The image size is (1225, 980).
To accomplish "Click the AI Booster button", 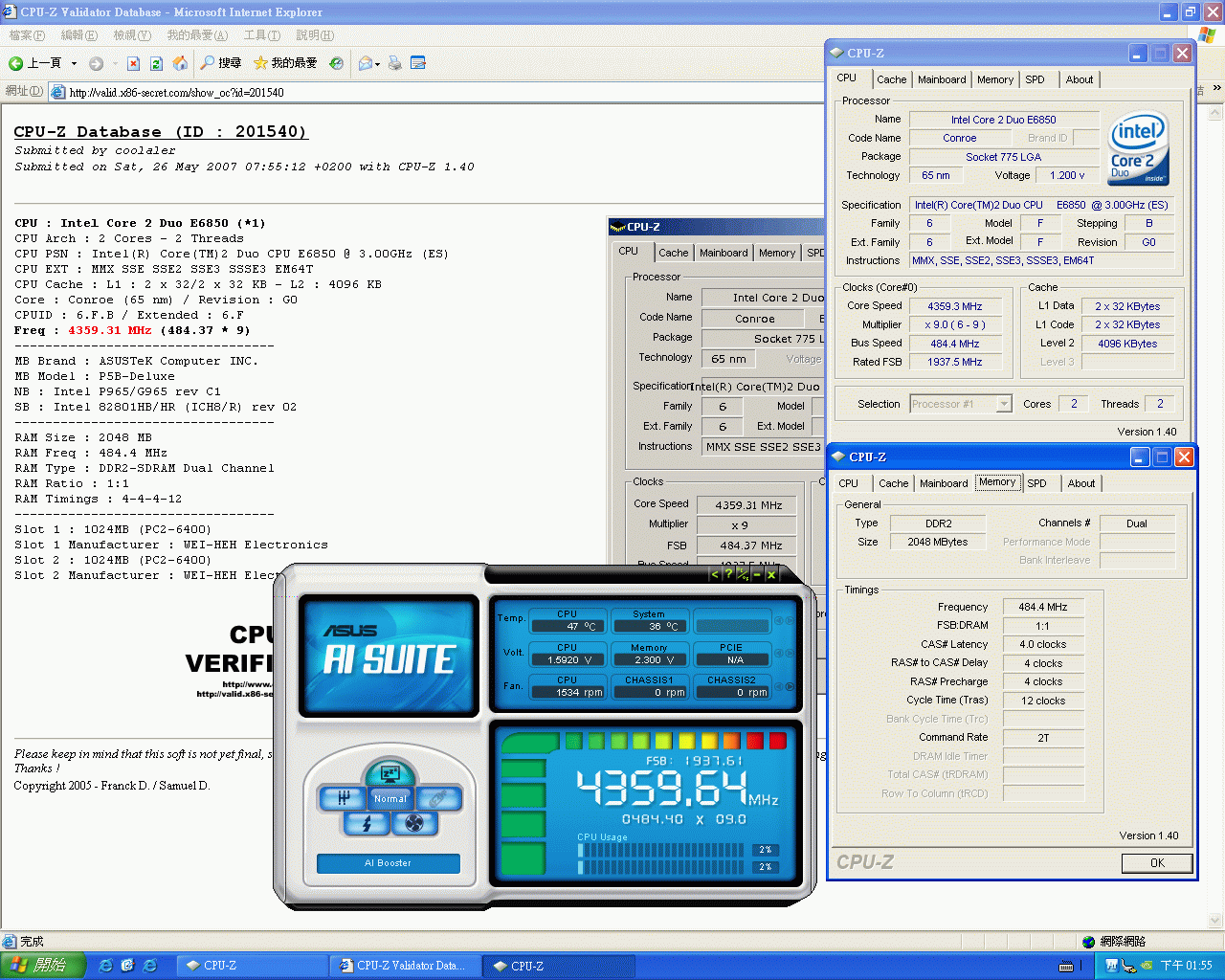I will tap(388, 863).
